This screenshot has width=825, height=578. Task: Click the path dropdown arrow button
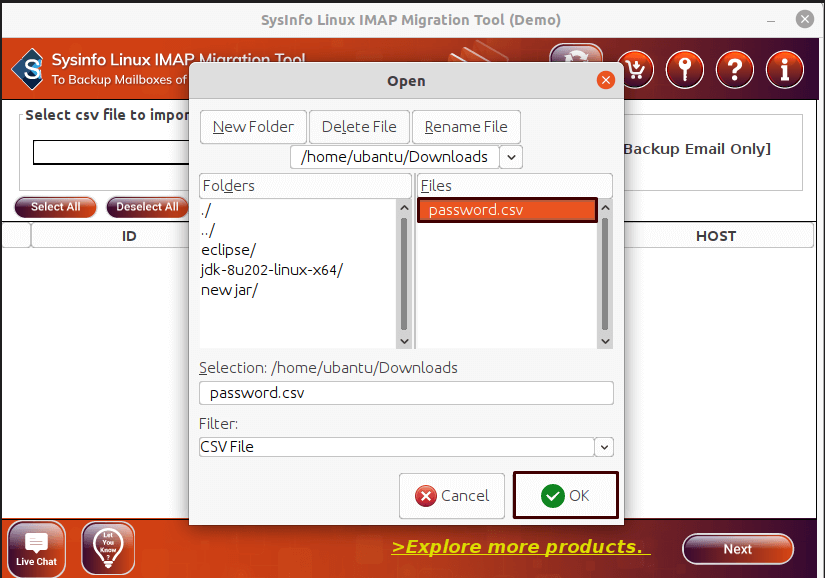(511, 157)
